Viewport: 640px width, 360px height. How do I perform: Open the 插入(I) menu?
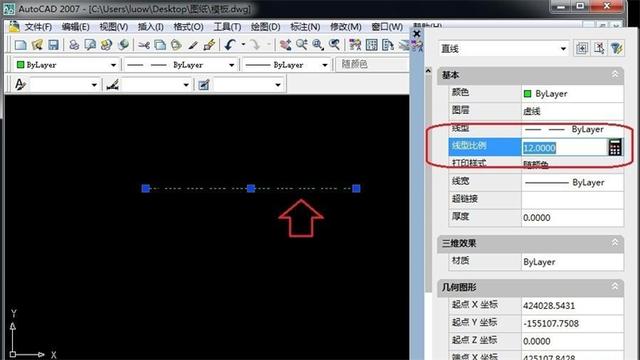point(151,27)
